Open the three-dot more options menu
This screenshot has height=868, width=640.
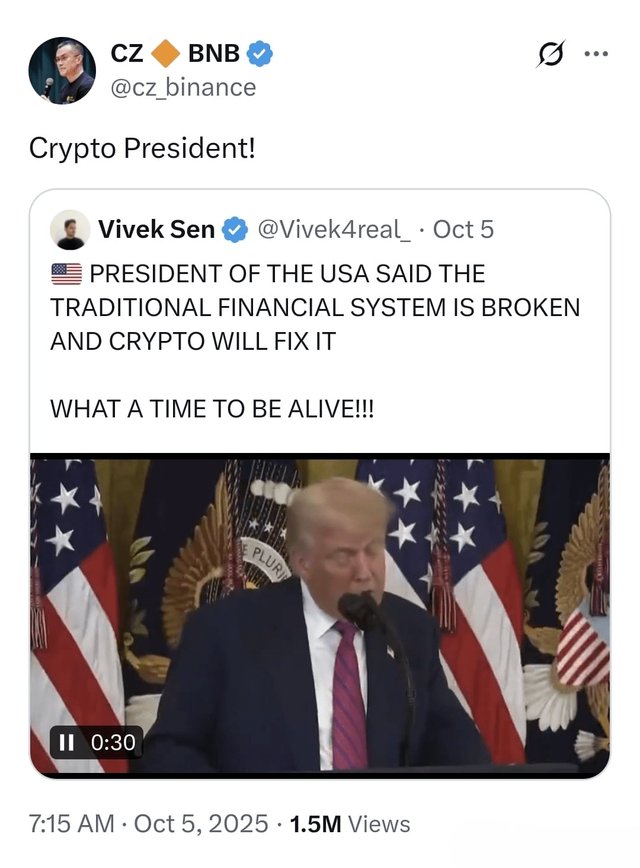click(x=596, y=54)
